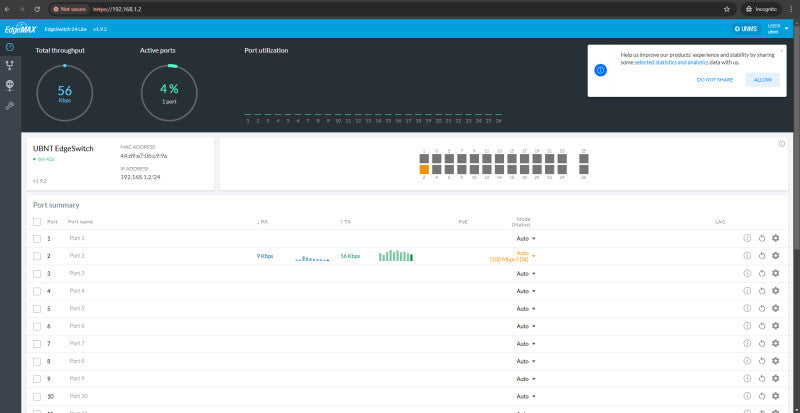This screenshot has height=413, width=800.
Task: Open the settings gear for Port 3
Action: pyautogui.click(x=776, y=273)
